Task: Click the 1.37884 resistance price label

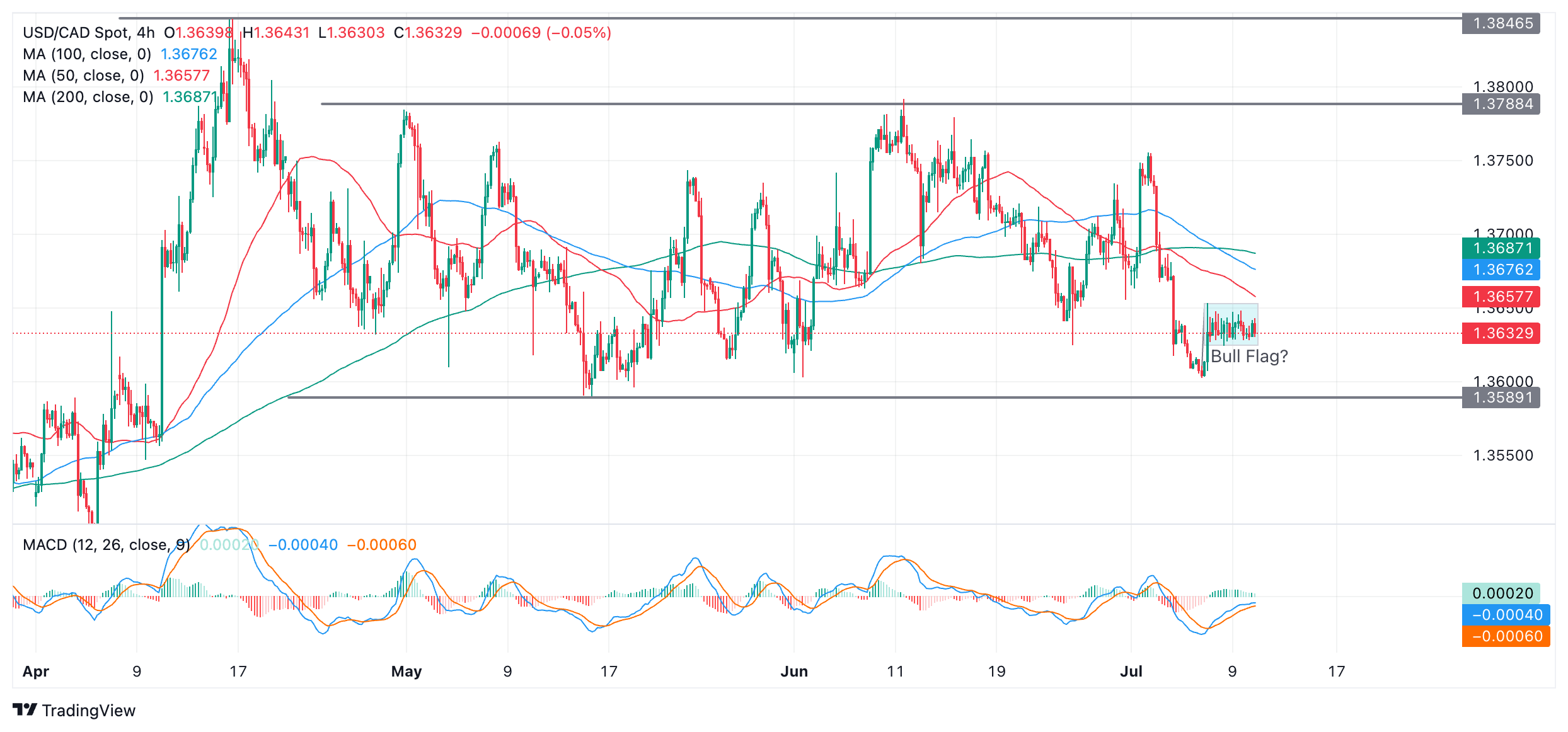Action: pos(1502,104)
